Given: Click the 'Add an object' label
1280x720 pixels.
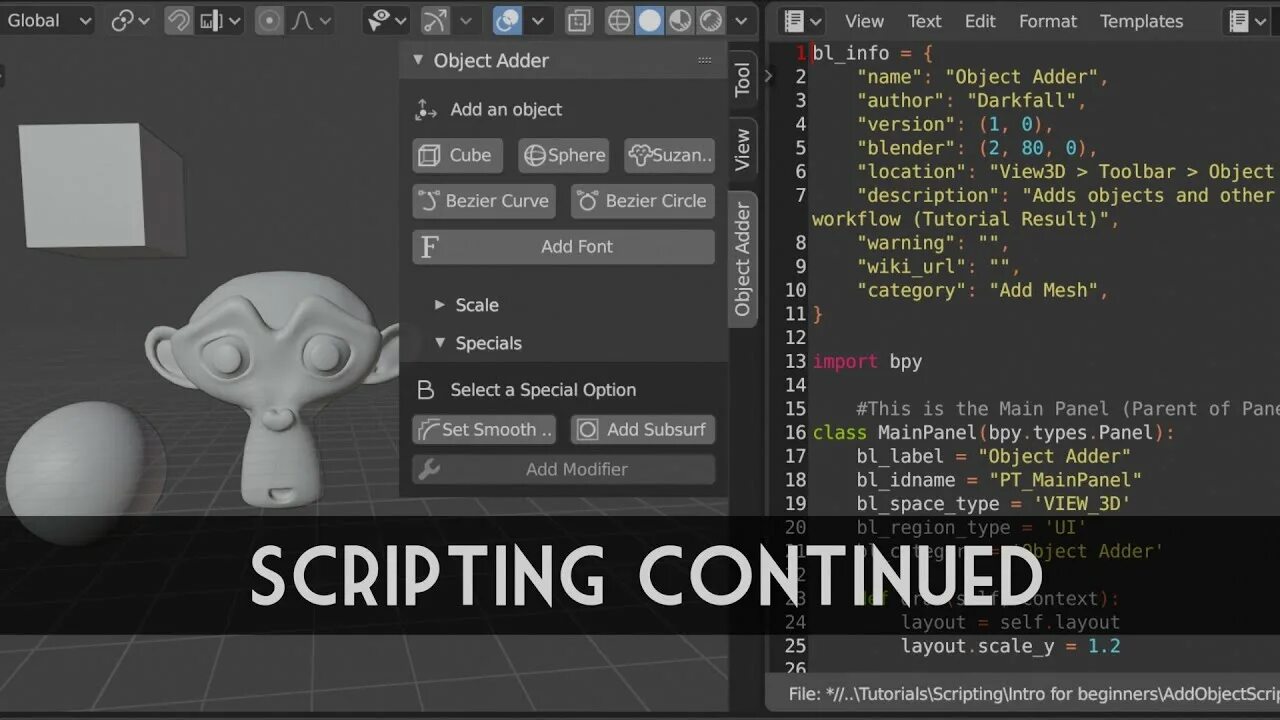Looking at the screenshot, I should point(506,110).
